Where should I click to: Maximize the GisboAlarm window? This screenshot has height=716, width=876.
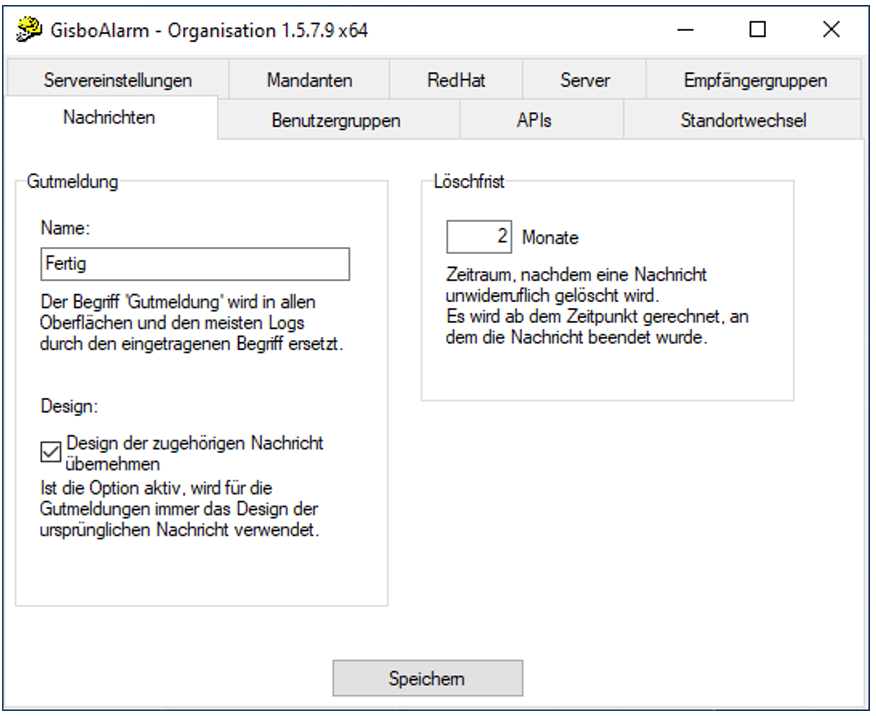click(x=758, y=30)
